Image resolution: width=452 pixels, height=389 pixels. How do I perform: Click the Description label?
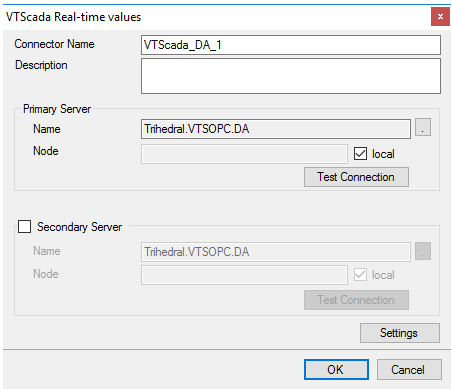click(x=41, y=65)
